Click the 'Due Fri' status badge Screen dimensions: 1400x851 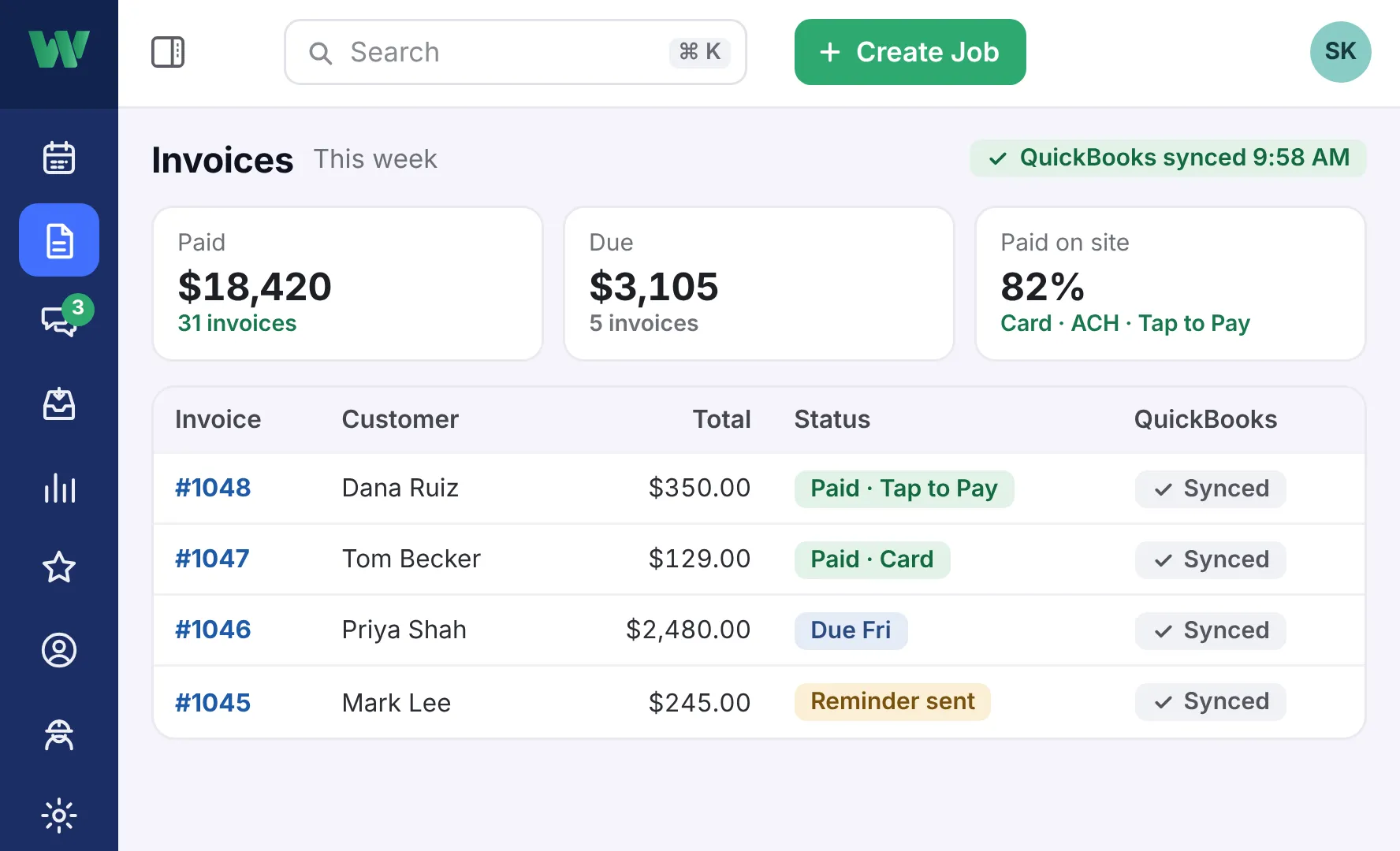[851, 630]
